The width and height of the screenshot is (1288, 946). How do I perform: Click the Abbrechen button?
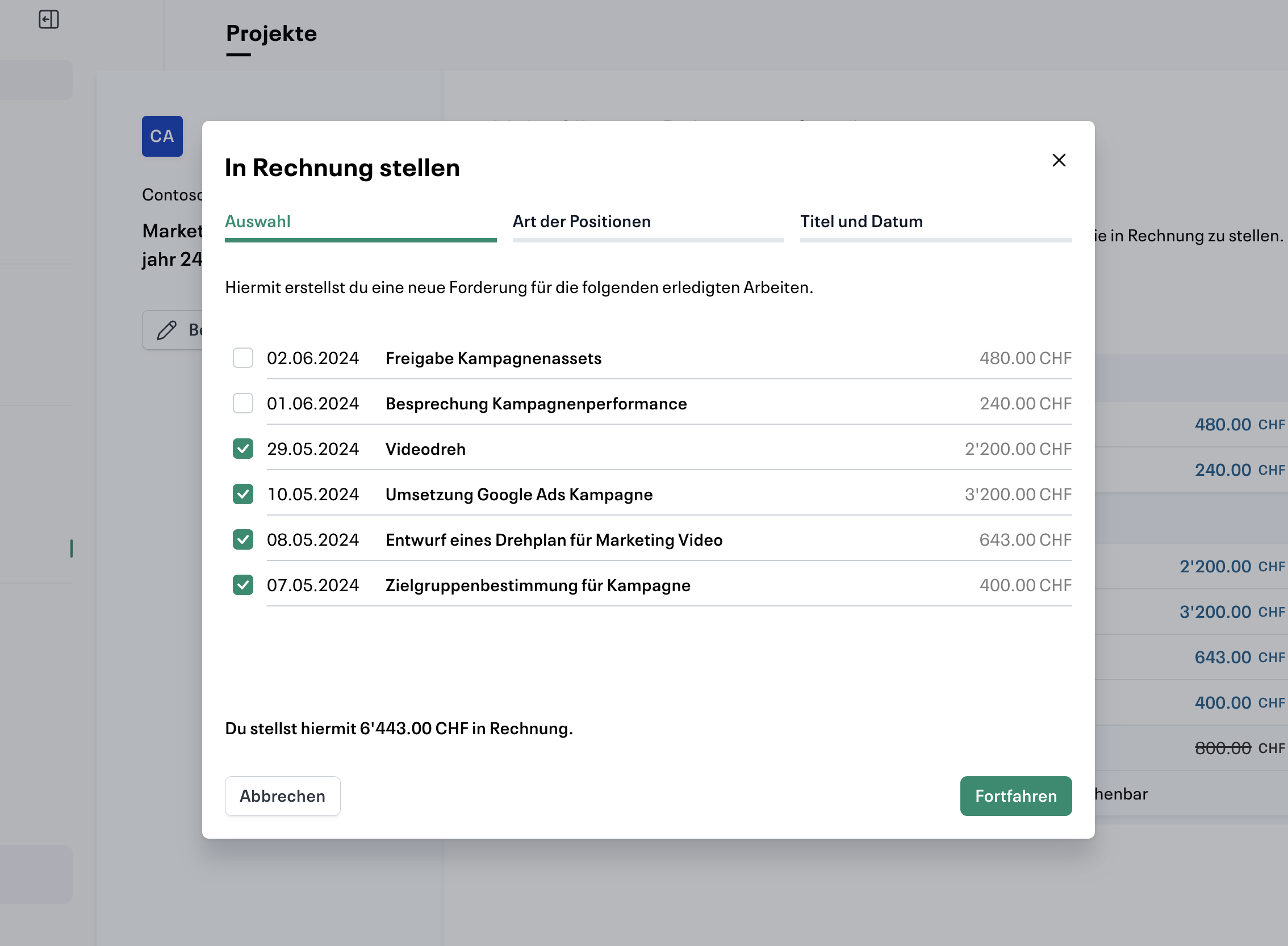pyautogui.click(x=282, y=796)
